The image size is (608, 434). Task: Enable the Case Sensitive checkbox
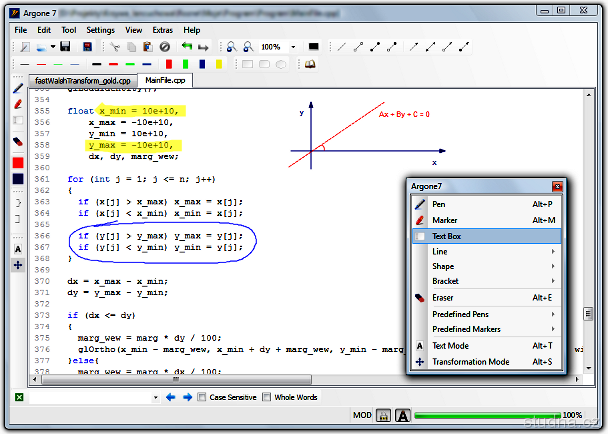click(x=203, y=398)
